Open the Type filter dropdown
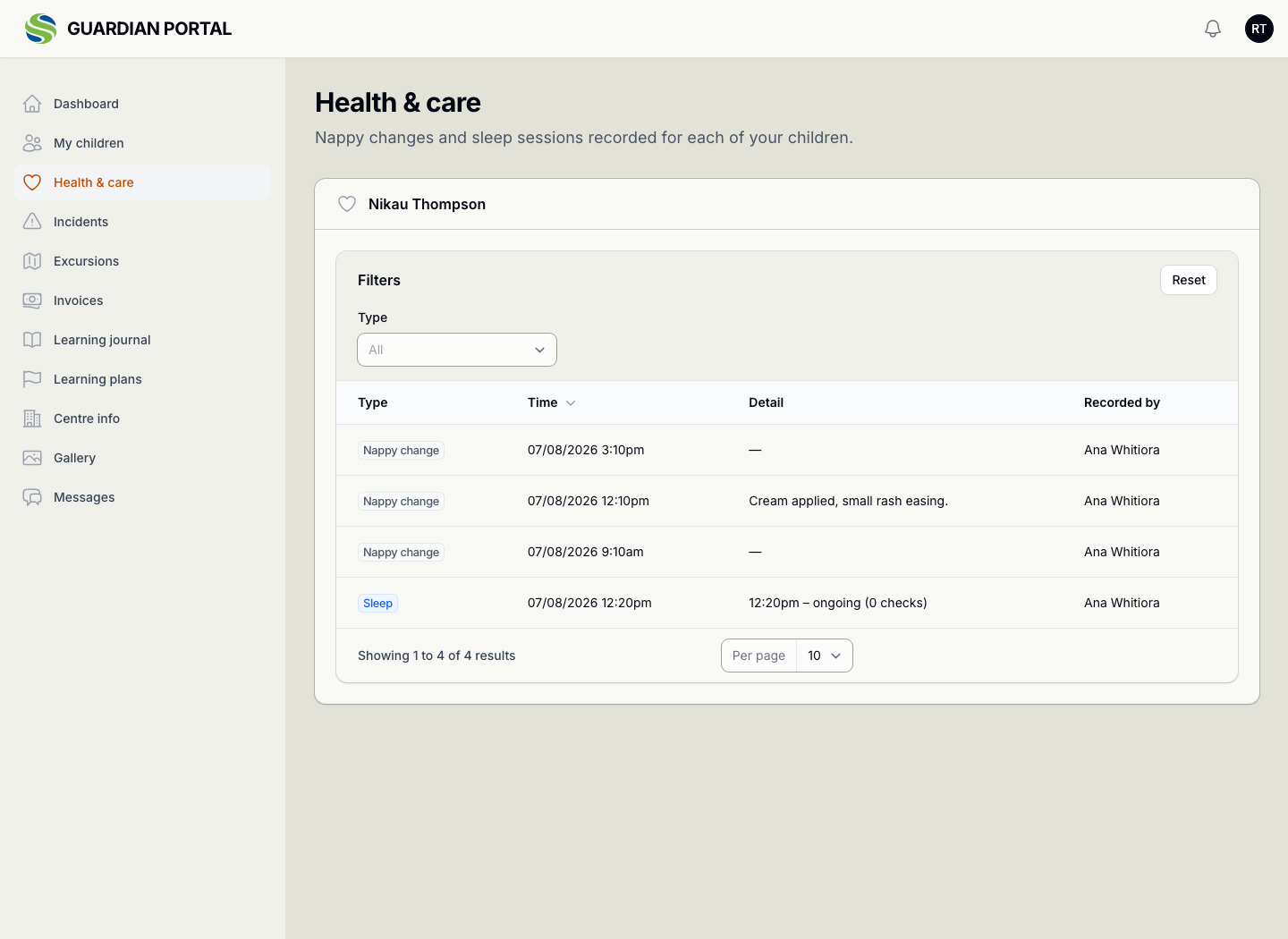The image size is (1288, 939). tap(457, 350)
